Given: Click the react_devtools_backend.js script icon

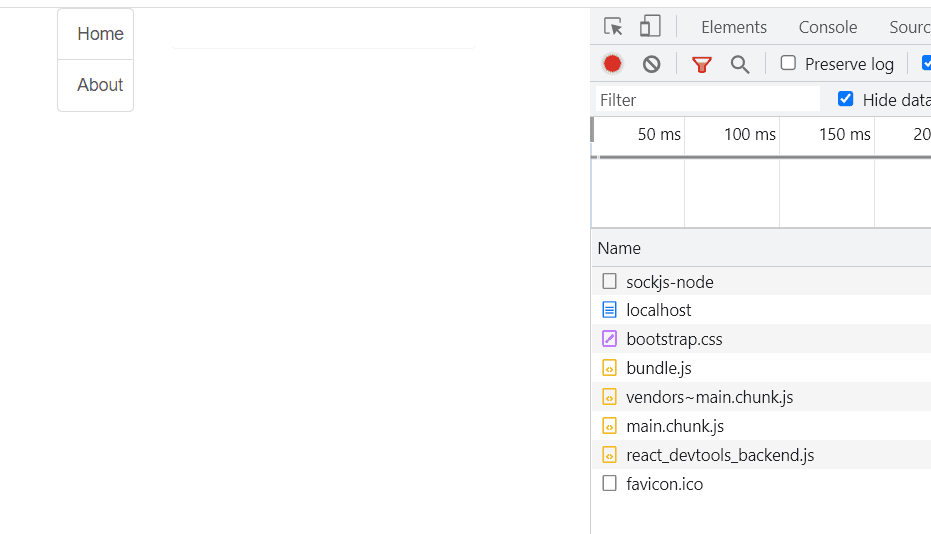Looking at the screenshot, I should (609, 454).
